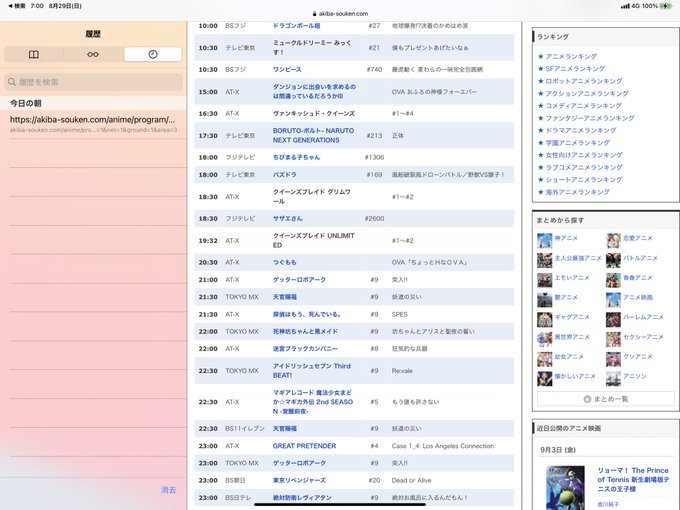The image size is (680, 510).
Task: Open 21:30 TOKYO MX 天官賜福 link
Action: 285,297
